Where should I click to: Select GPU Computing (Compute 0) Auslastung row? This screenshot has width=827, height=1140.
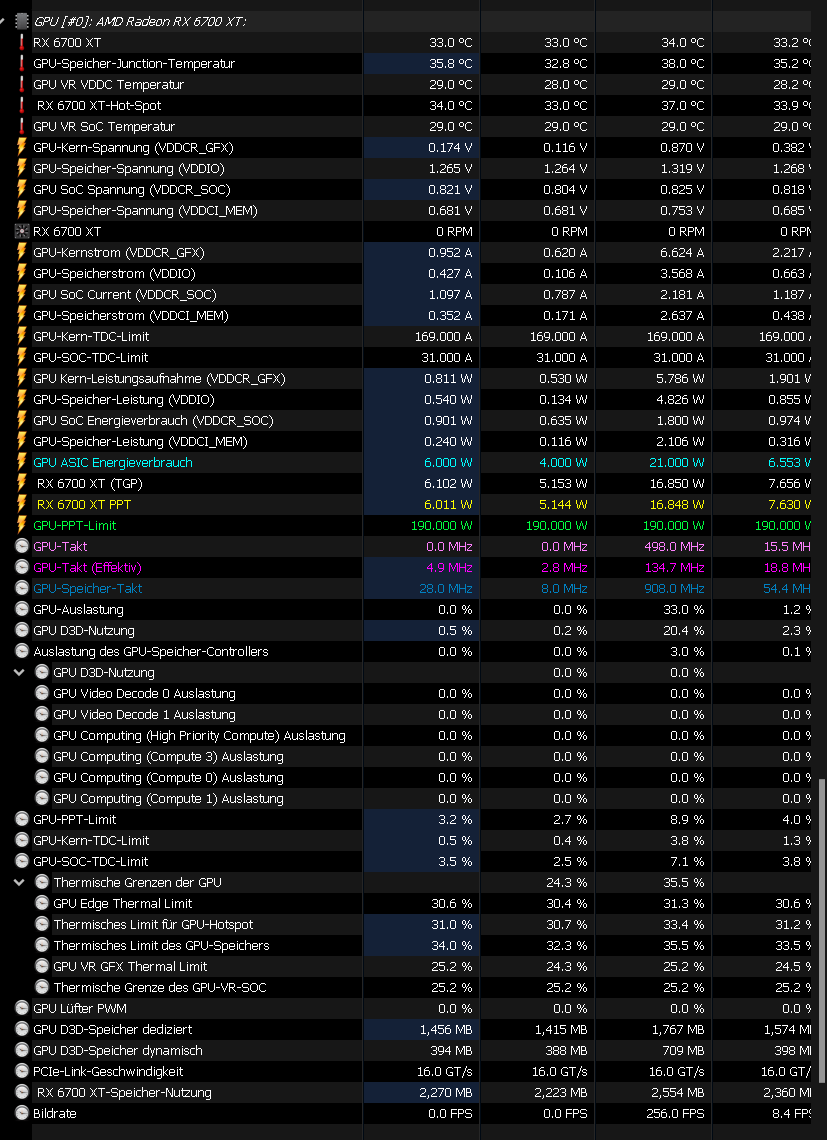(168, 778)
